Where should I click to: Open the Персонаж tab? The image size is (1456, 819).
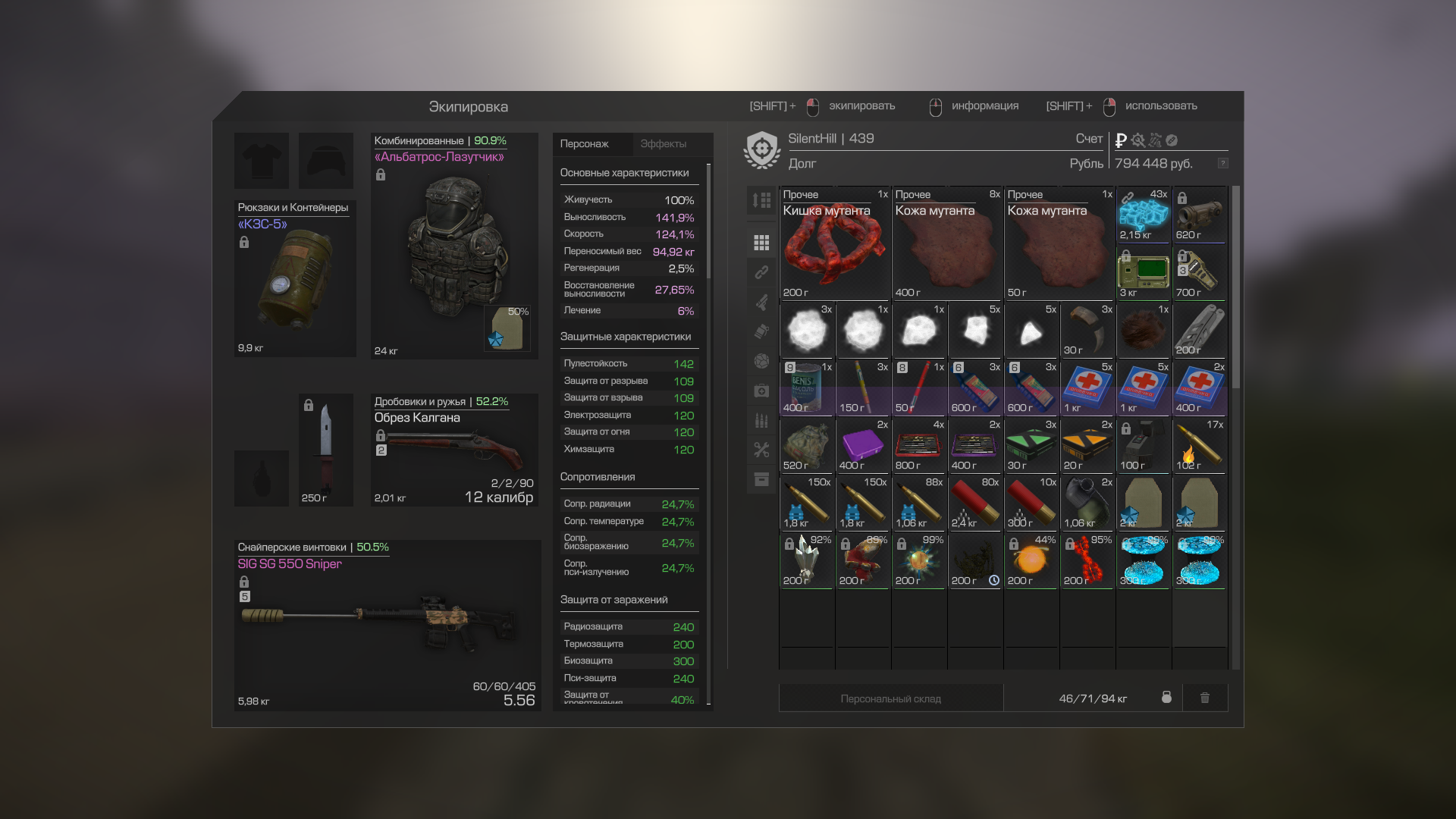pos(584,144)
